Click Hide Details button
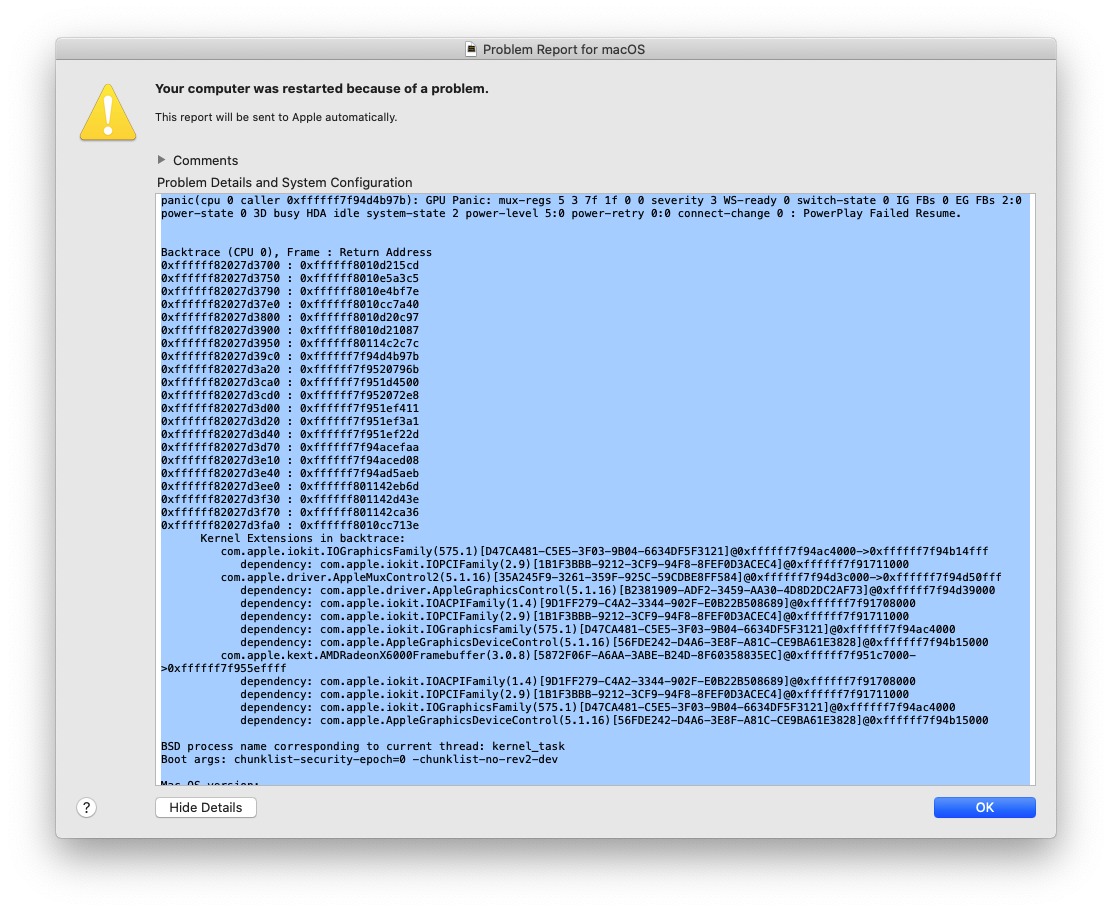Viewport: 1112px width, 912px height. (x=206, y=807)
